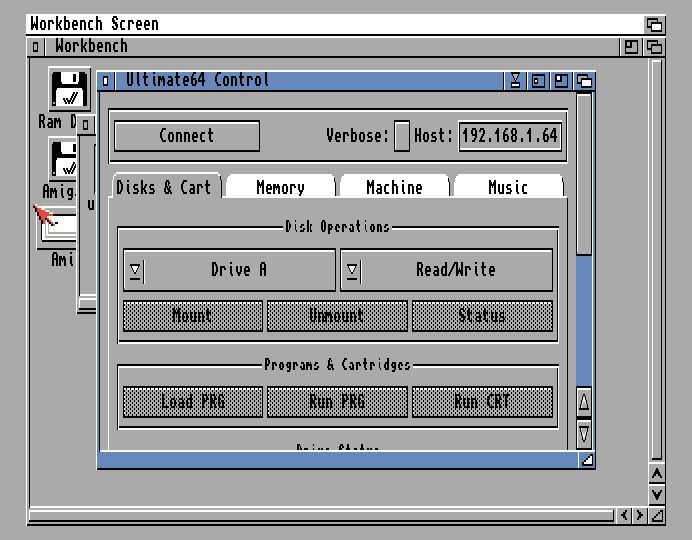Click the close gadget of the partly hidden window
This screenshot has width=692, height=540.
[x=86, y=125]
